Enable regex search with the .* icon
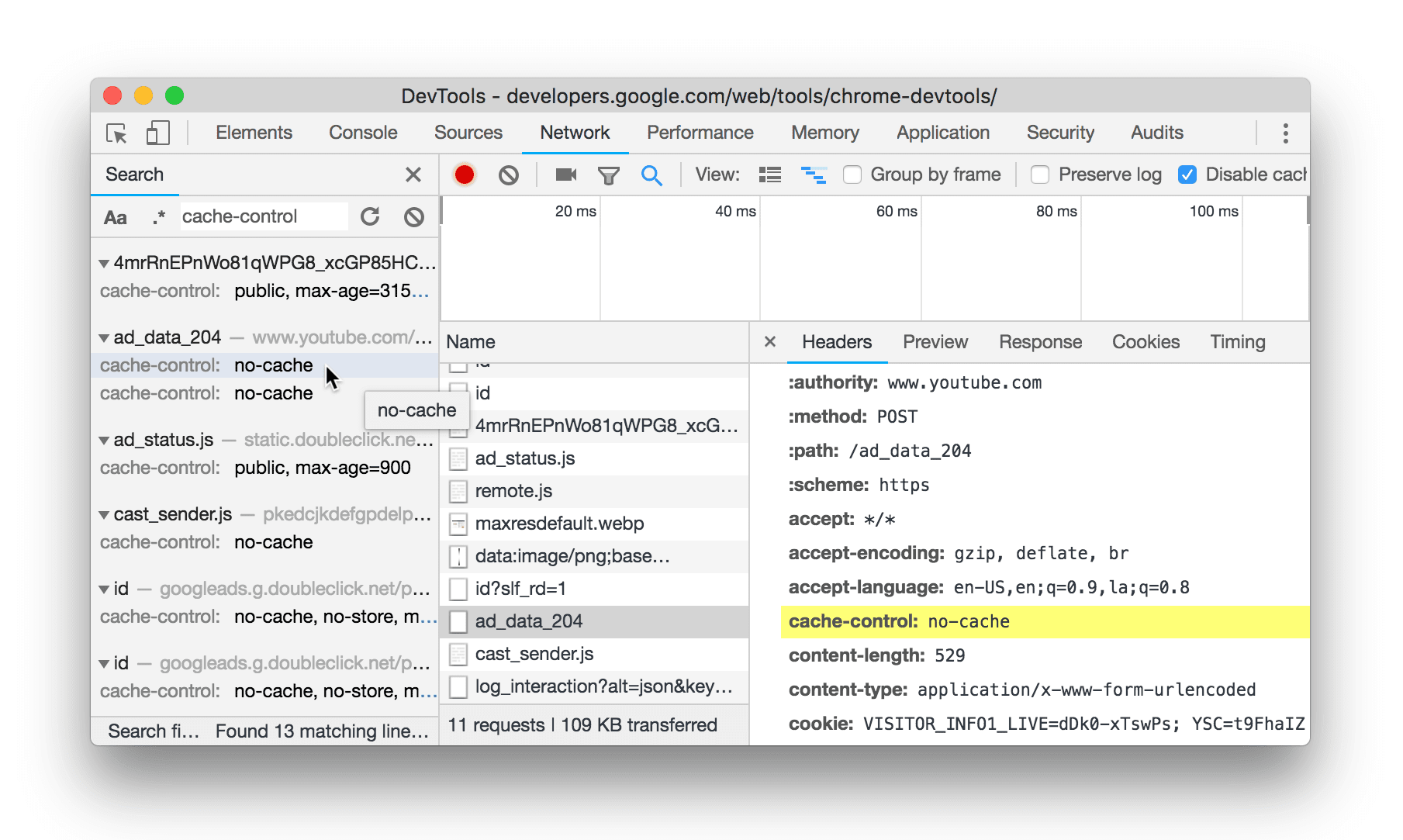1403x840 pixels. 159,216
